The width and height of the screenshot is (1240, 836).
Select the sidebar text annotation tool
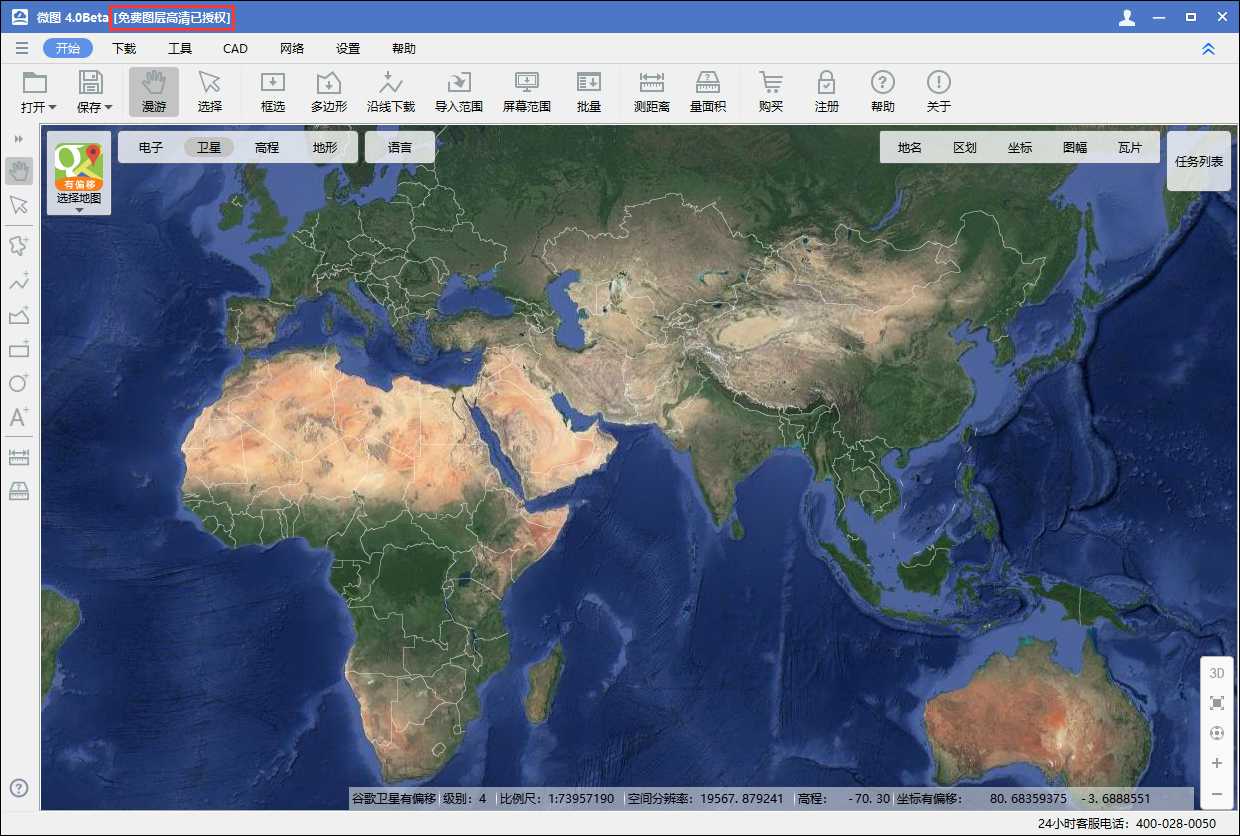[19, 417]
